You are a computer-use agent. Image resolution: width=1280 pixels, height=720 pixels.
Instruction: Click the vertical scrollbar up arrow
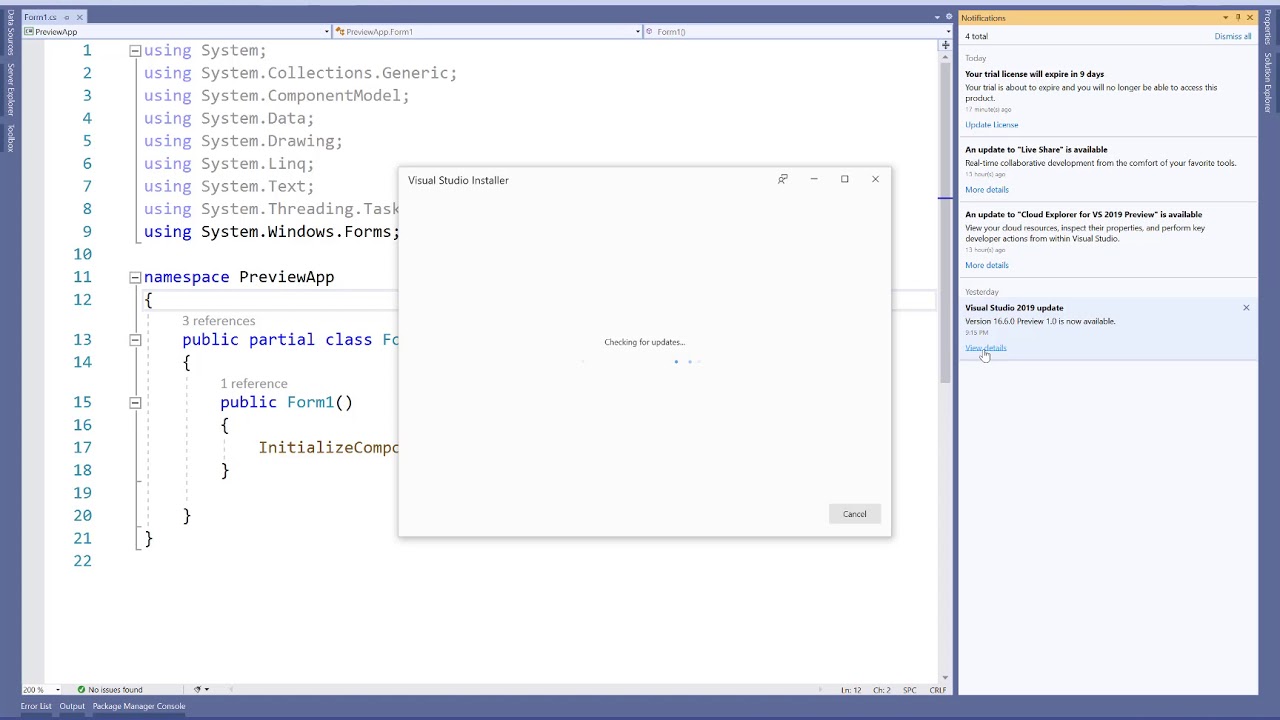coord(945,58)
